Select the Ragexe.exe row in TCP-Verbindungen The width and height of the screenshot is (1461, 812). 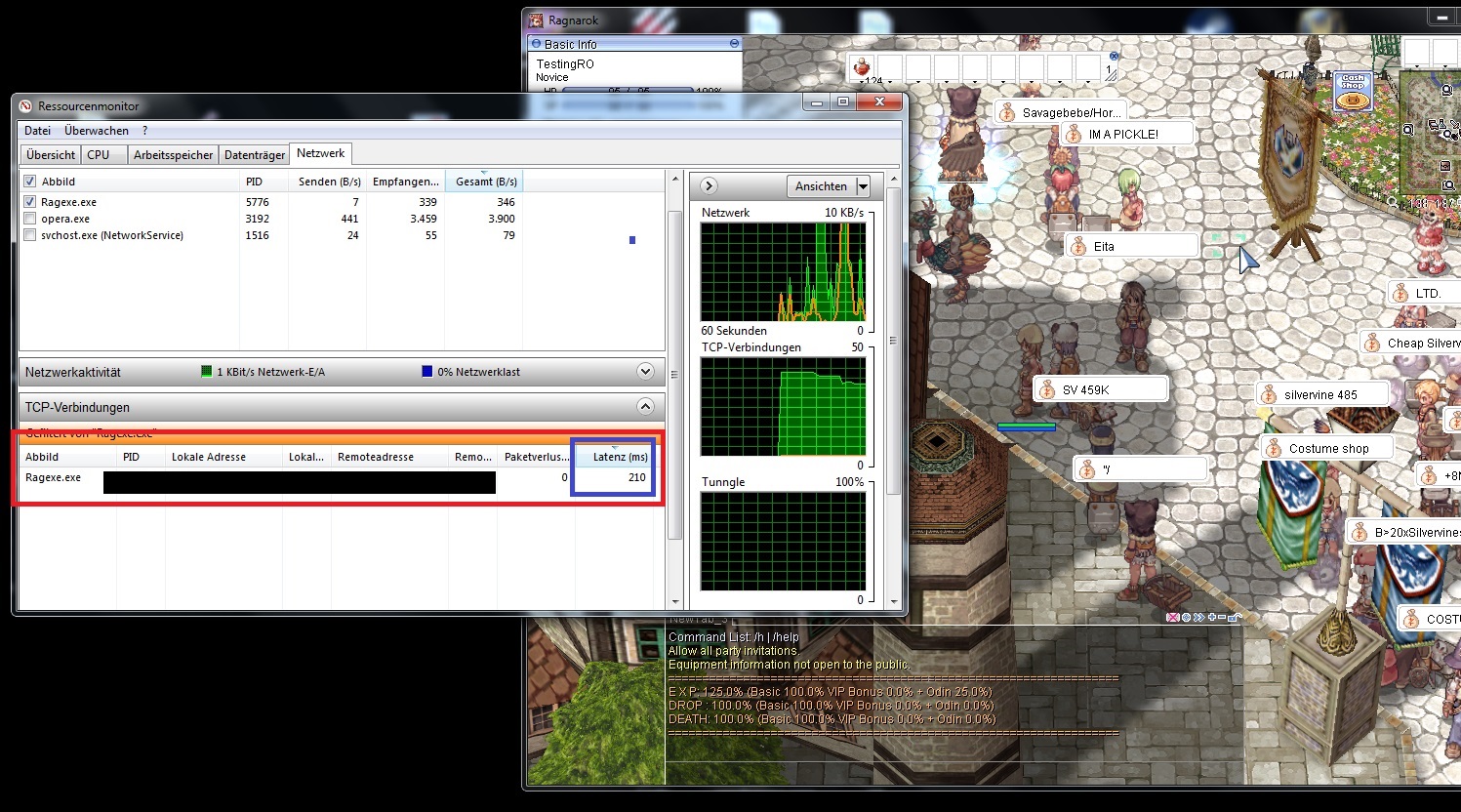337,478
